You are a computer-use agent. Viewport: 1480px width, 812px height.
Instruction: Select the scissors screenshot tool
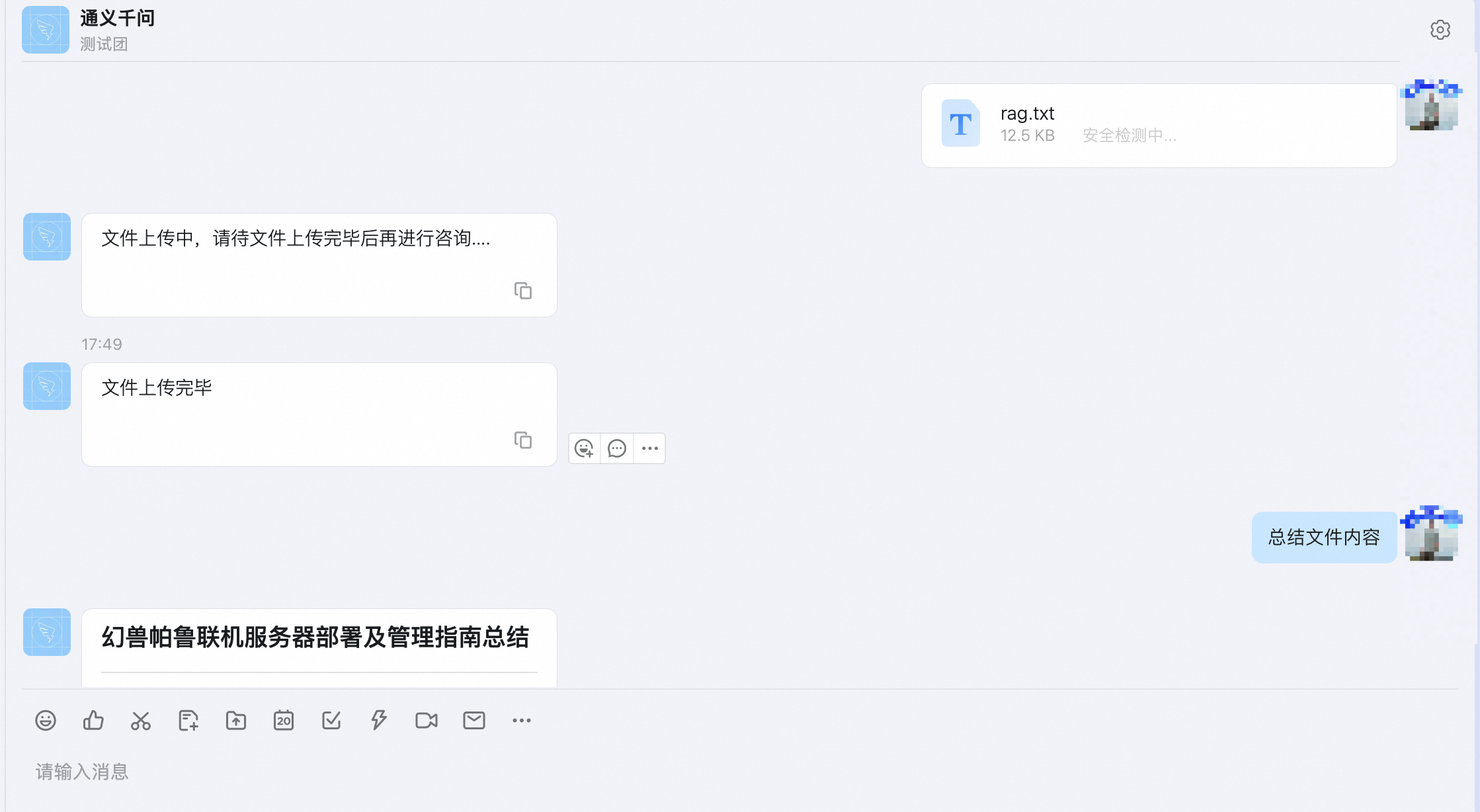[141, 720]
